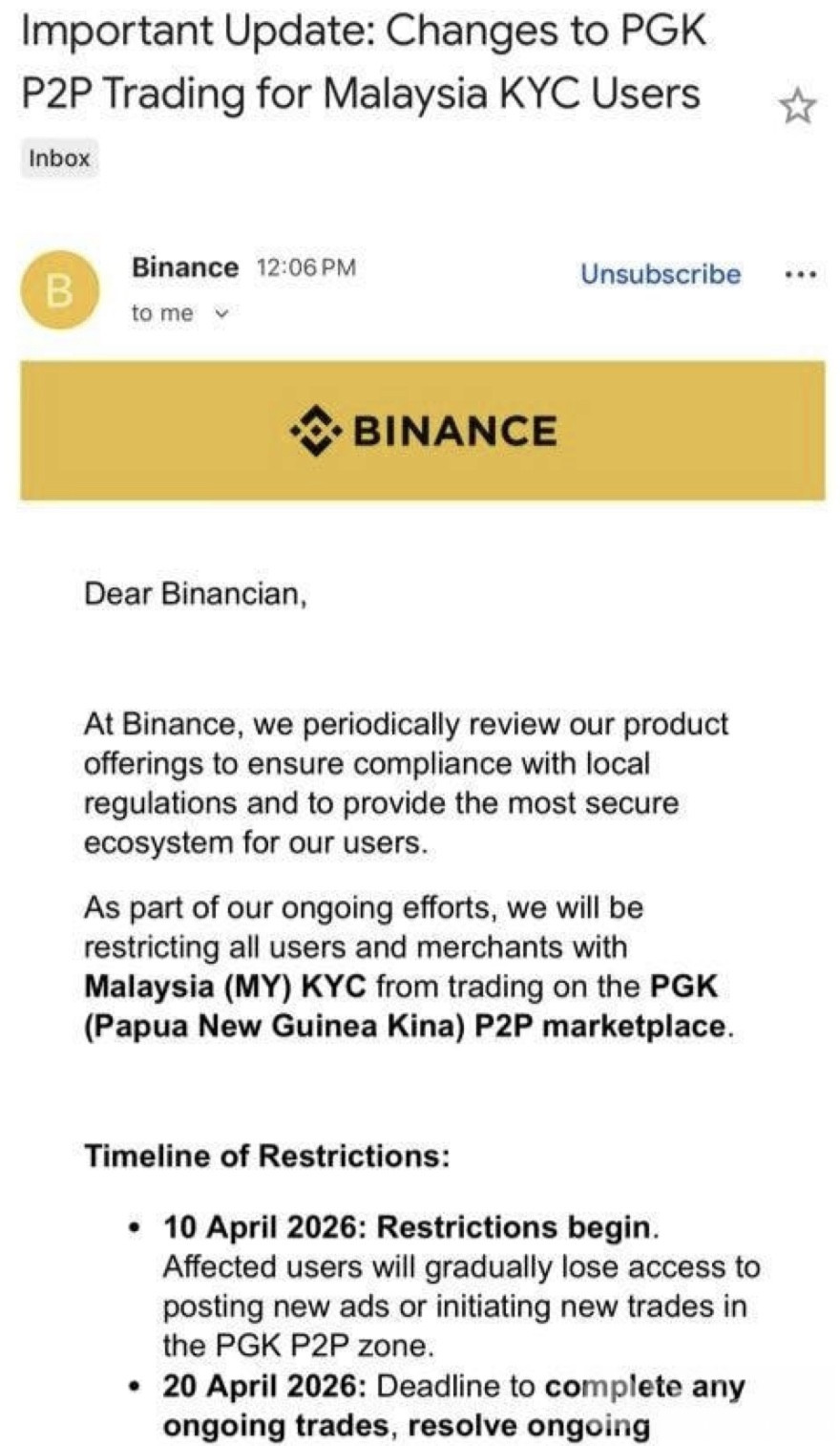
Task: Click bold "(Papua New Guinea Kina) P2P marketplace" text
Action: click(x=406, y=1026)
